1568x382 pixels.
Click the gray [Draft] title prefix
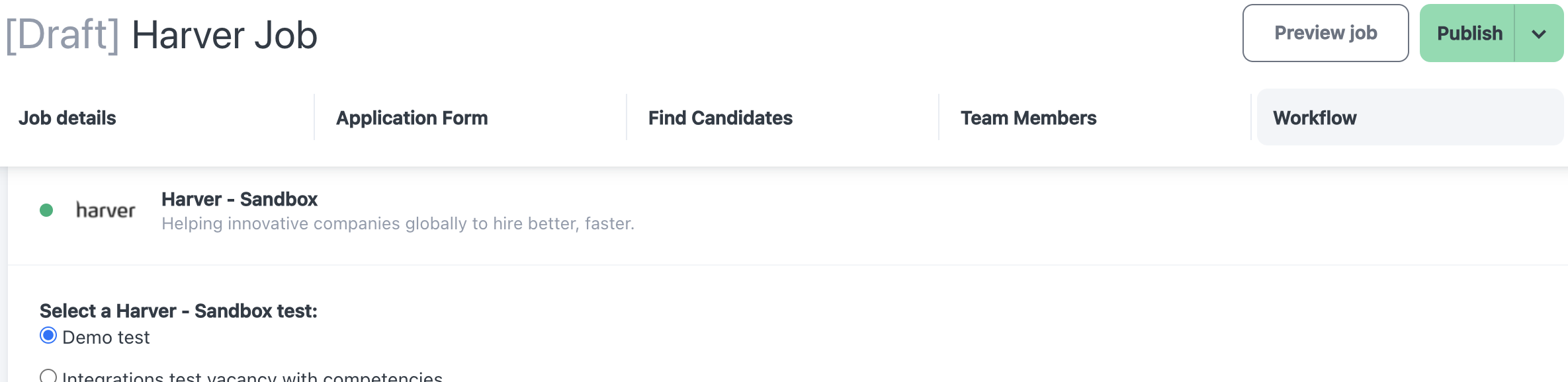tap(63, 35)
